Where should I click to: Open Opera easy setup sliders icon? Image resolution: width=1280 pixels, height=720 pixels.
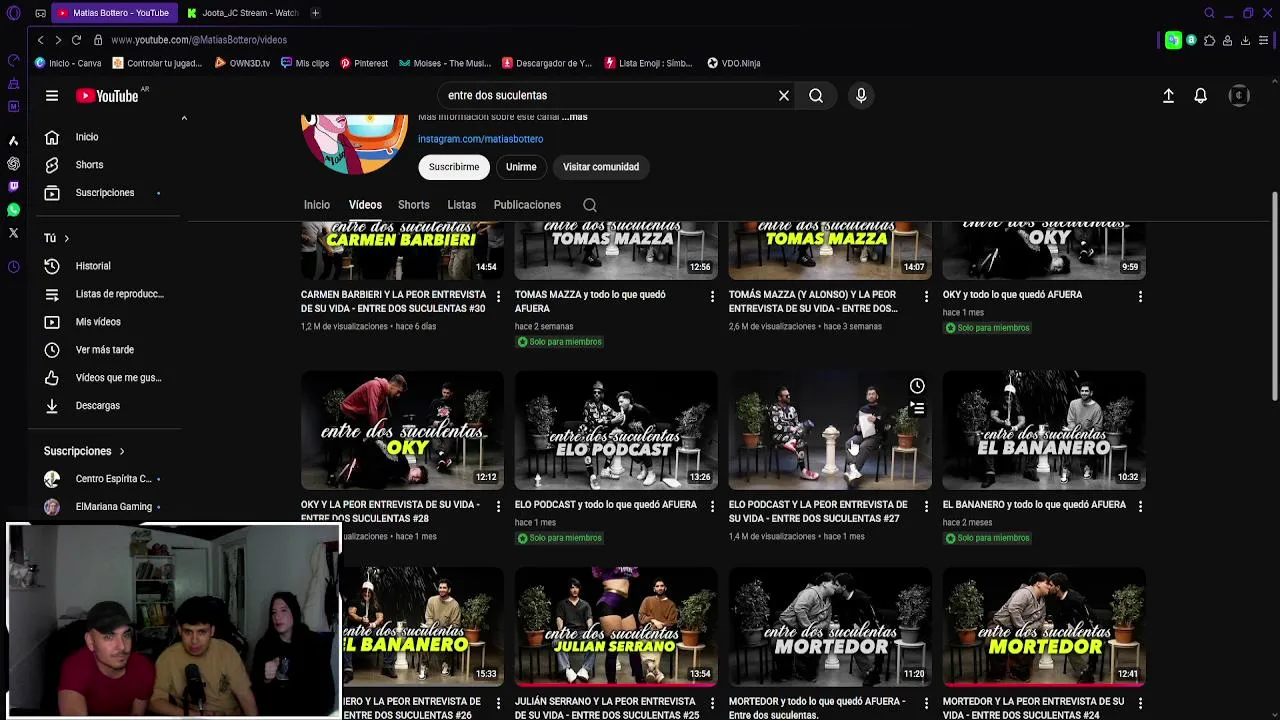[x=1263, y=40]
